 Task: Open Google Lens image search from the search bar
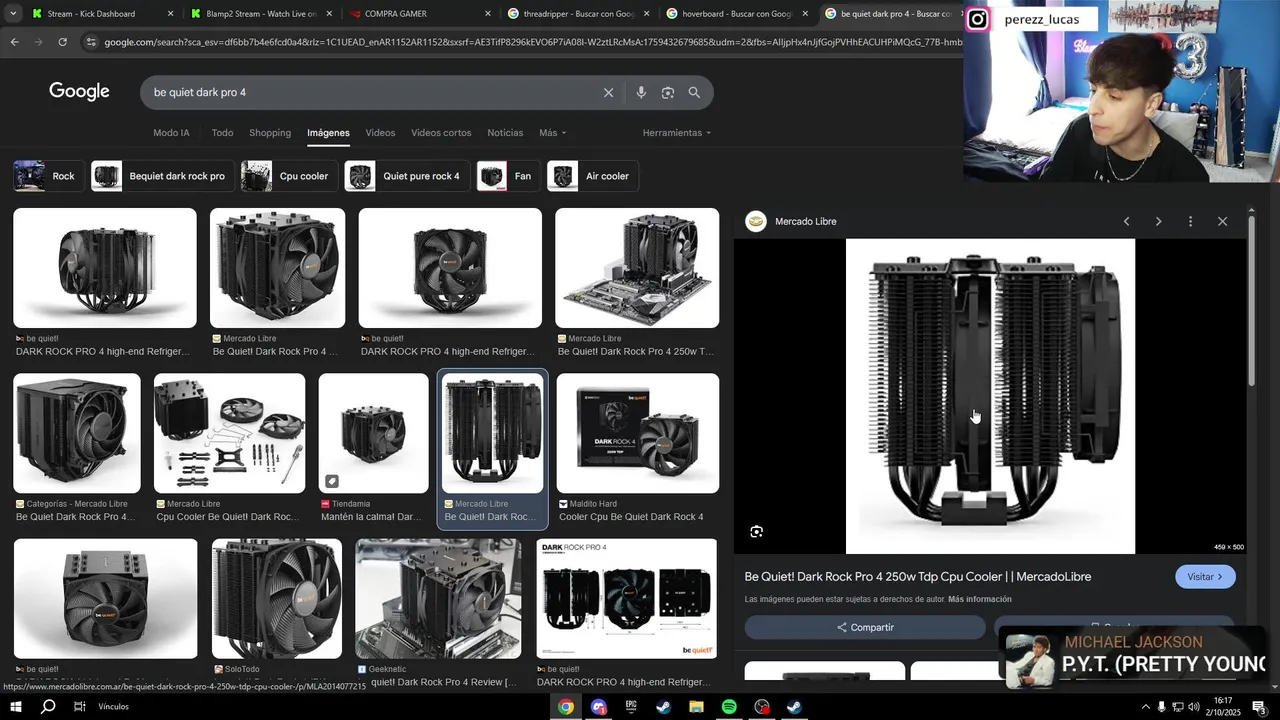(668, 92)
